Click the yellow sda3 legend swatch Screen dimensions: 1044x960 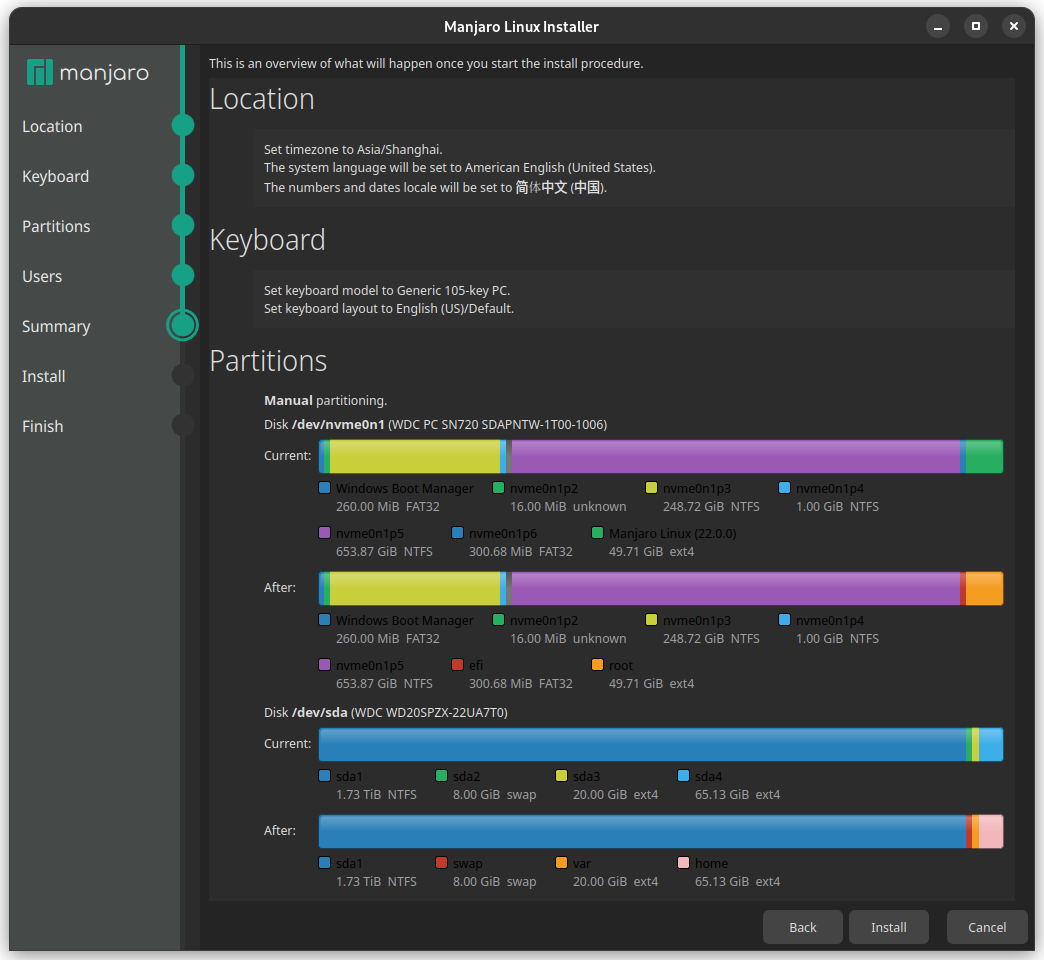[561, 776]
